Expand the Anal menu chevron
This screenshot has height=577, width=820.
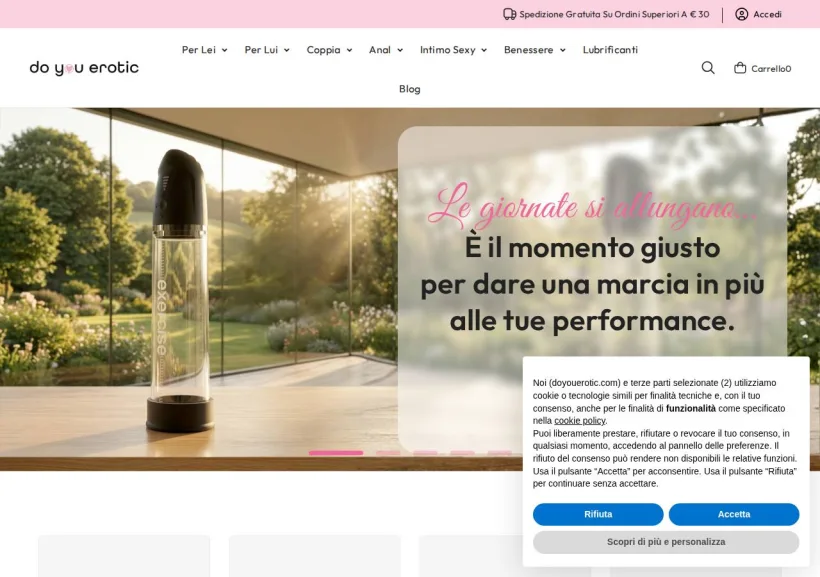pos(400,50)
